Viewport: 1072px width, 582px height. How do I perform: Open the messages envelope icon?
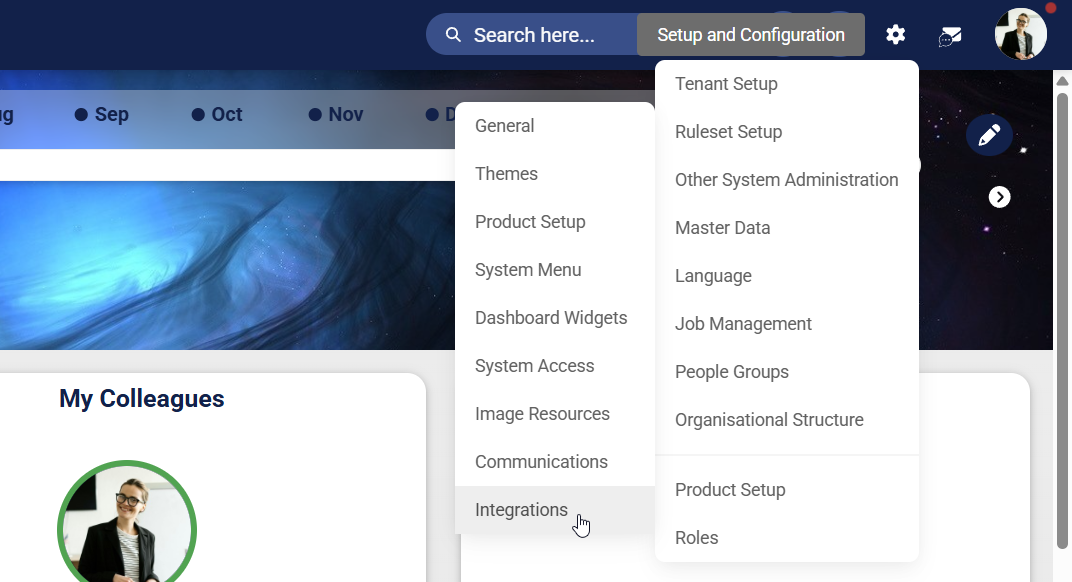(x=949, y=36)
